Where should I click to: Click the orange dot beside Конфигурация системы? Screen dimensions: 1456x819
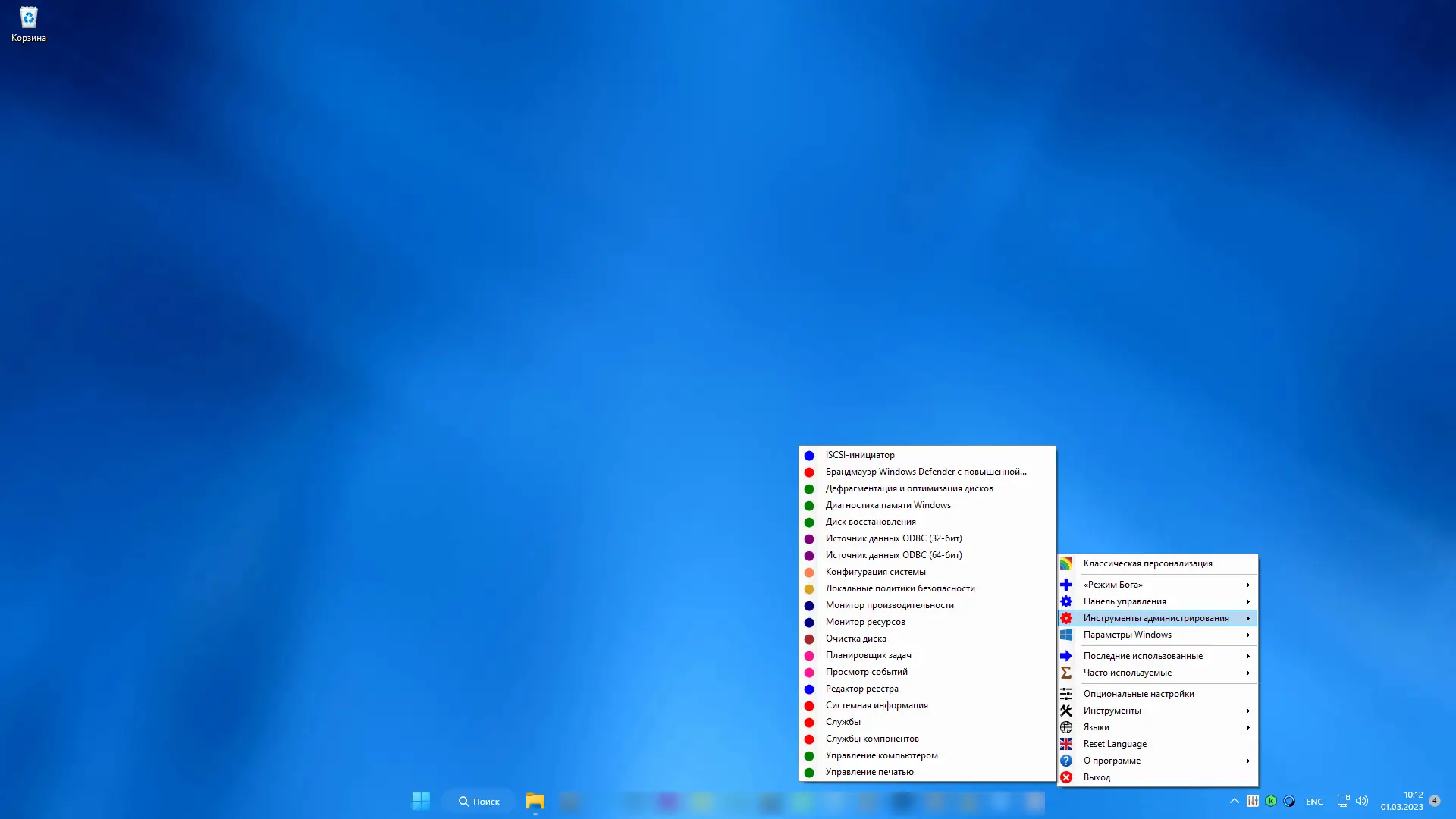[809, 573]
